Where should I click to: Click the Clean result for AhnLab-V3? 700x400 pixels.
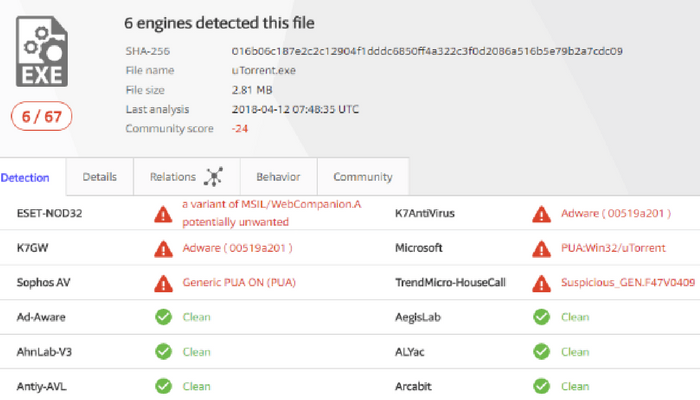[x=196, y=352]
